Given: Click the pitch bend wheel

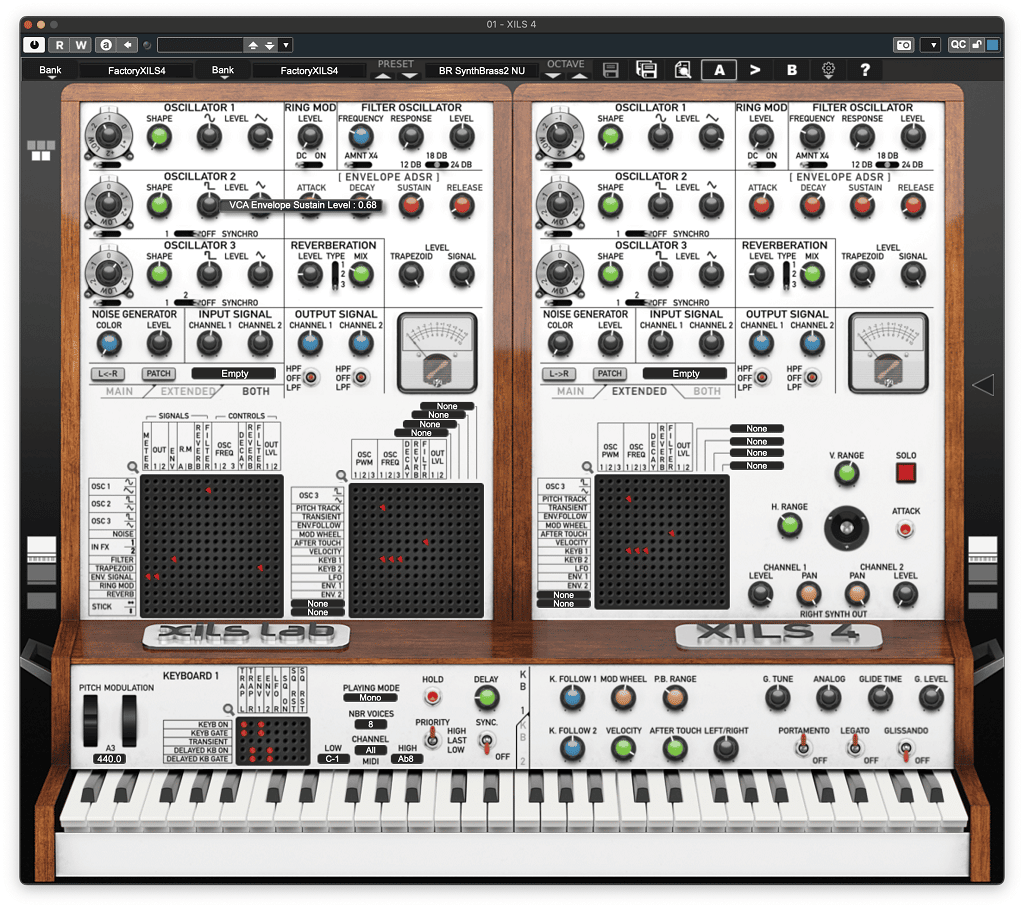Looking at the screenshot, I should coord(90,720).
